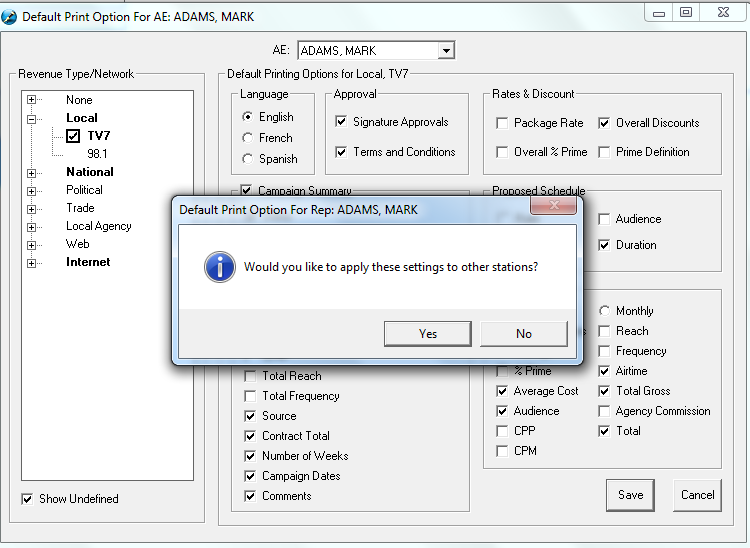Enable the Package Rate checkbox

tap(502, 123)
